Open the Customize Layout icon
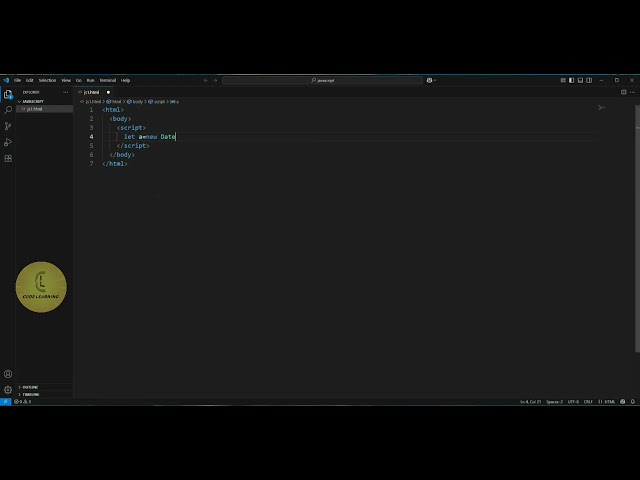The width and height of the screenshot is (640, 480). (563, 80)
